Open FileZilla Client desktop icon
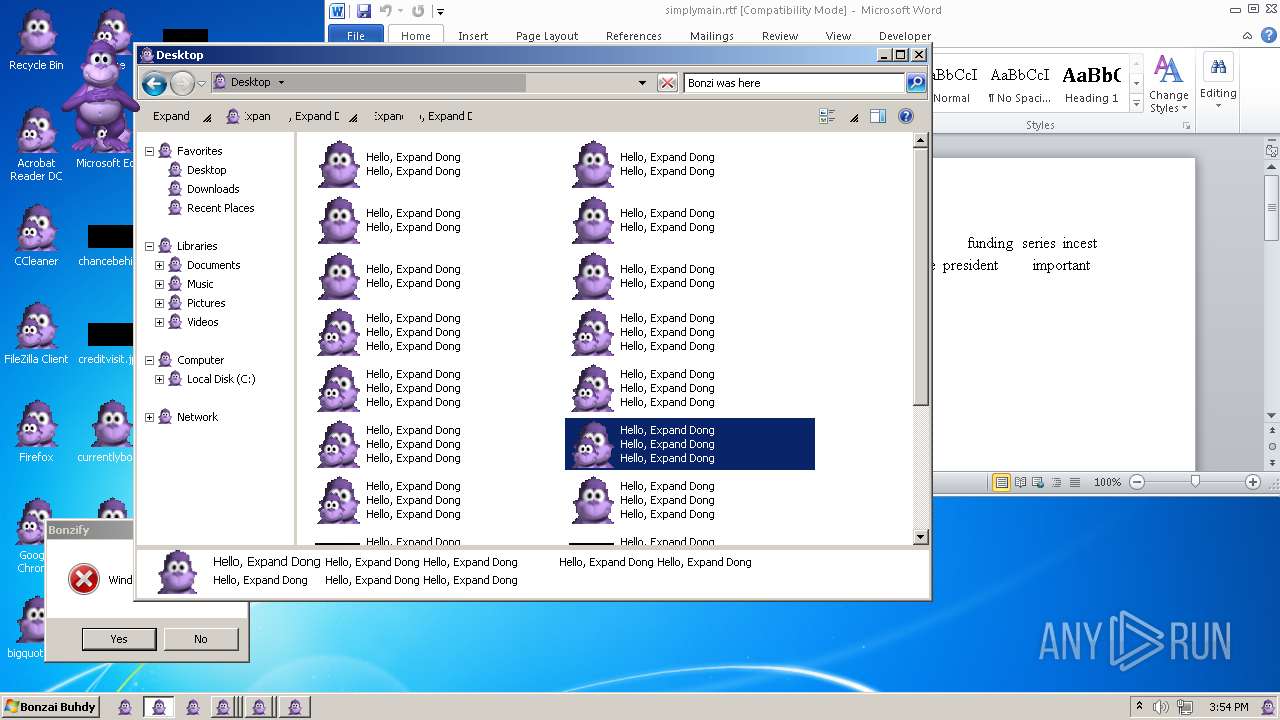Screen dimensions: 1280x720 coord(36,334)
